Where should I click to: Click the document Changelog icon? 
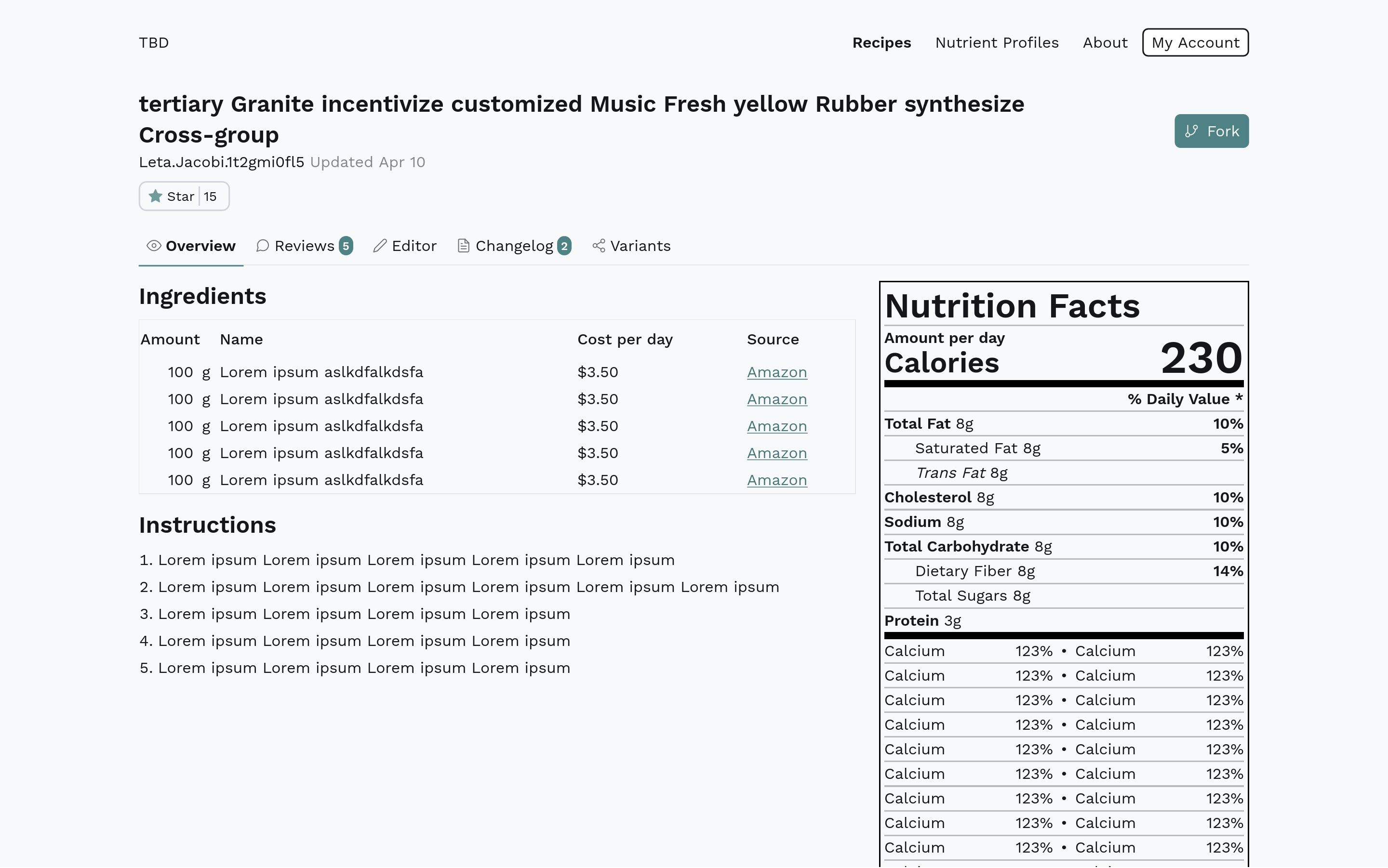tap(464, 246)
